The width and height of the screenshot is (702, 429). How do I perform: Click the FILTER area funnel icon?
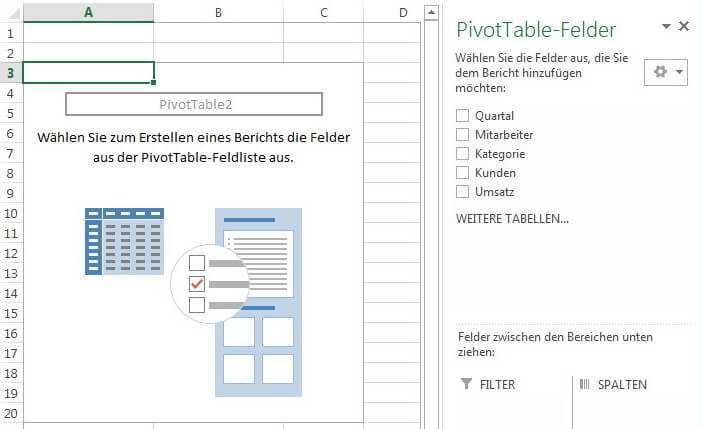466,384
